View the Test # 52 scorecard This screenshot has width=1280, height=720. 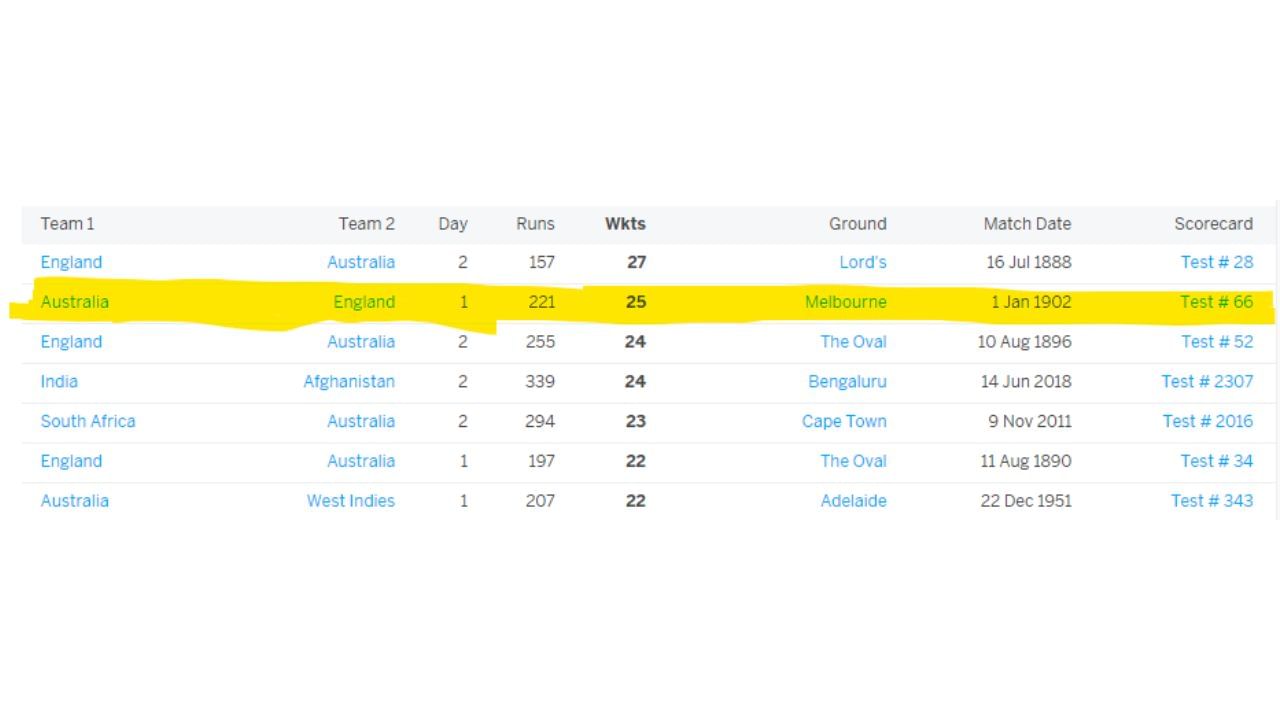1216,342
